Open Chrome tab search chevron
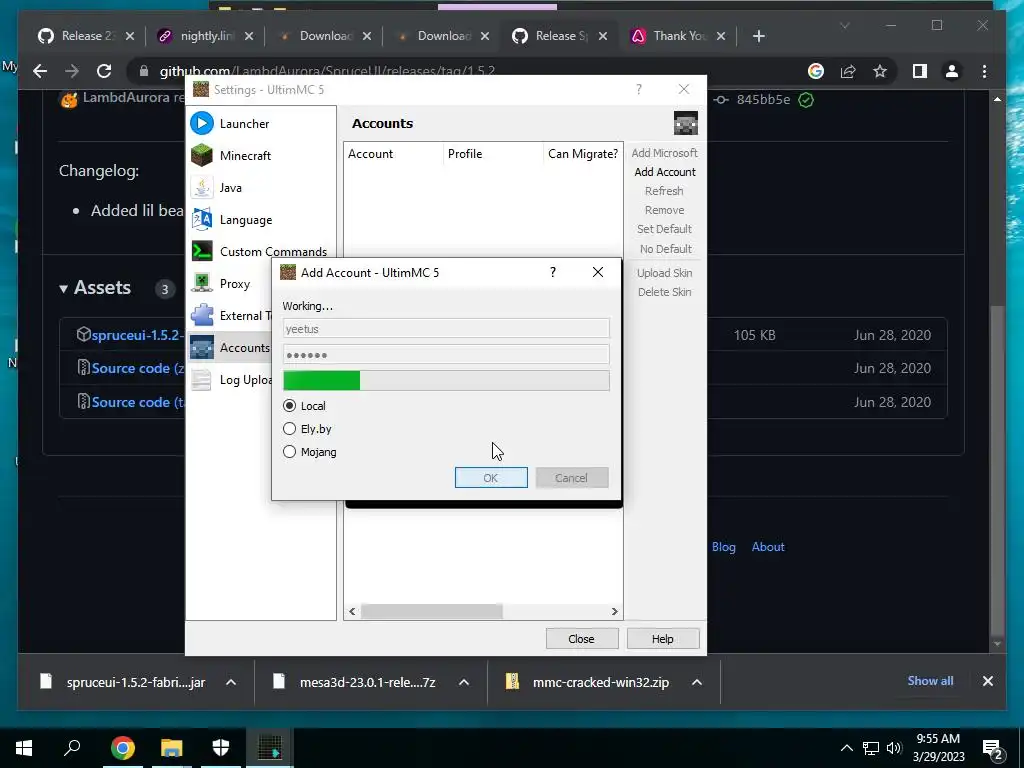 click(844, 25)
